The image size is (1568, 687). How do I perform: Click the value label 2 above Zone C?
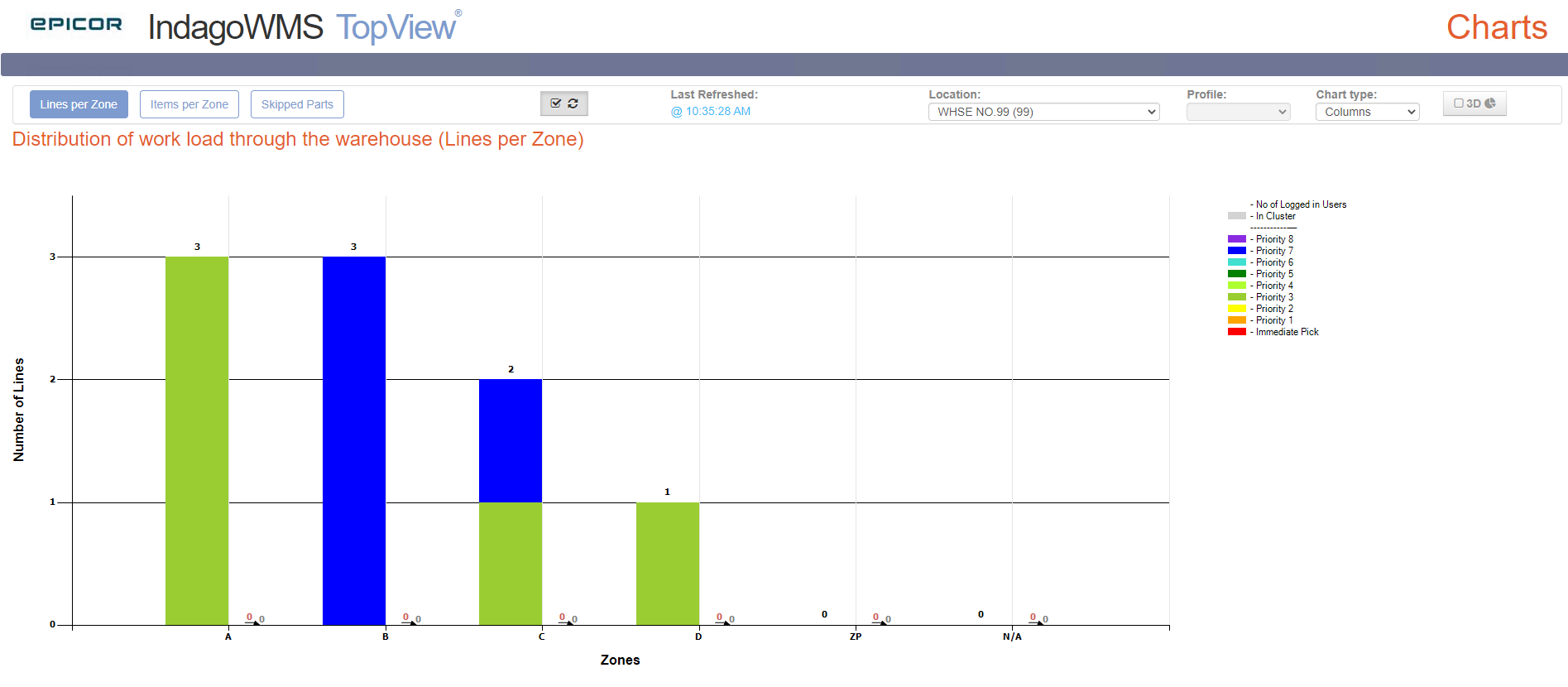pyautogui.click(x=511, y=369)
